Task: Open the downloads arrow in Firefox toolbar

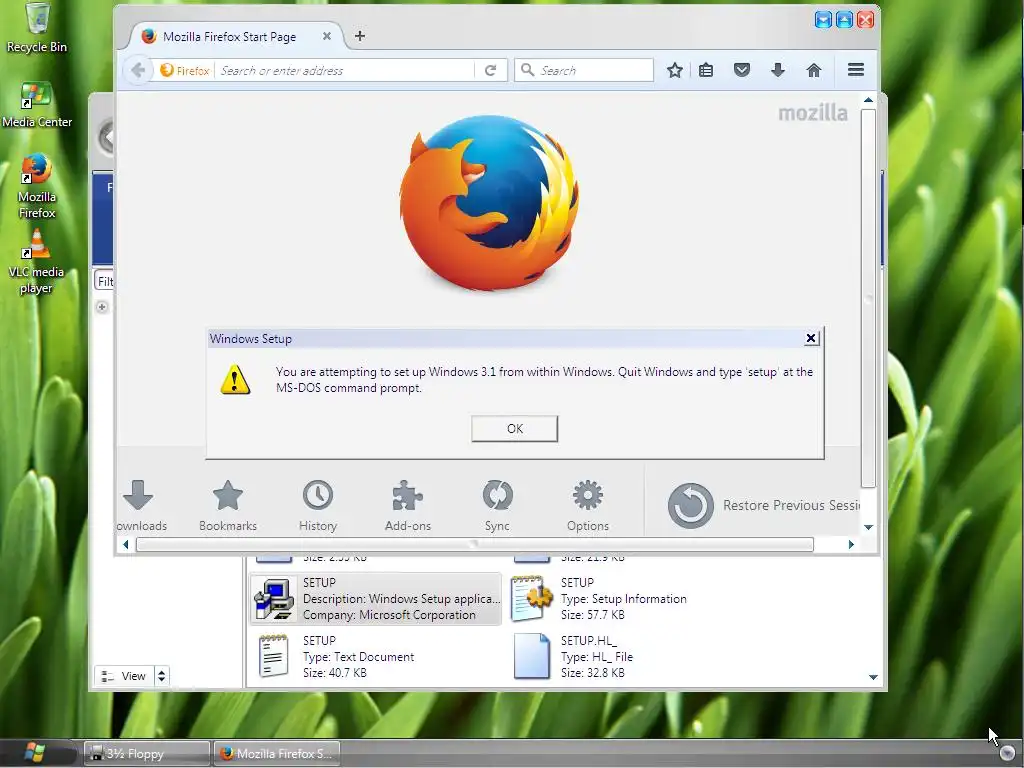Action: point(777,70)
